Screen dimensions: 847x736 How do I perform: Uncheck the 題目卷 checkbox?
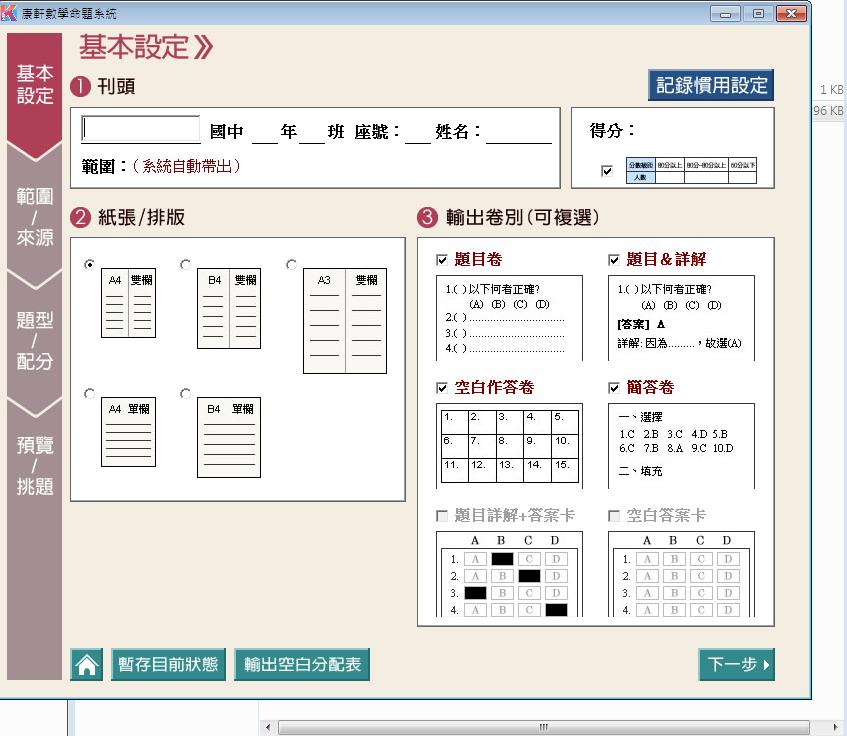442,260
